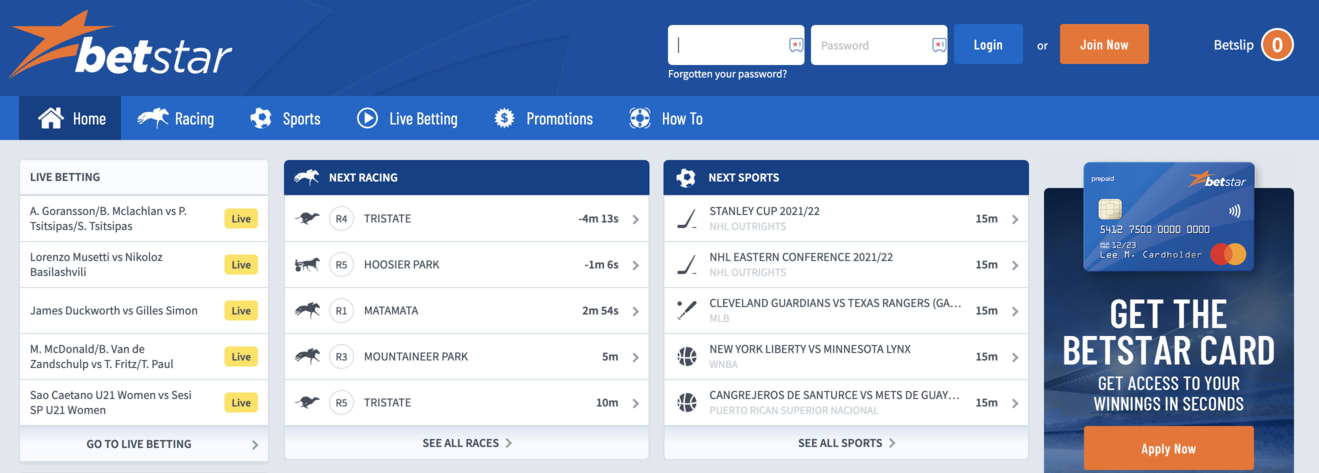Click the hockey icon for NHL Eastern Conference
1319x473 pixels.
686,264
